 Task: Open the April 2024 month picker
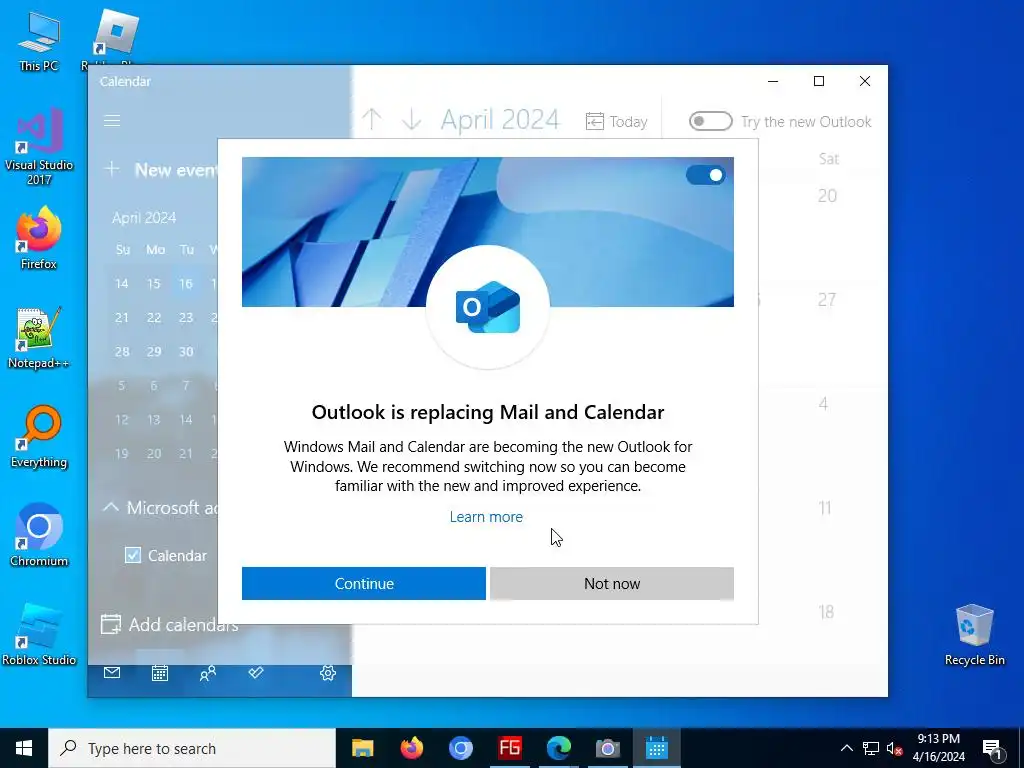tap(500, 120)
